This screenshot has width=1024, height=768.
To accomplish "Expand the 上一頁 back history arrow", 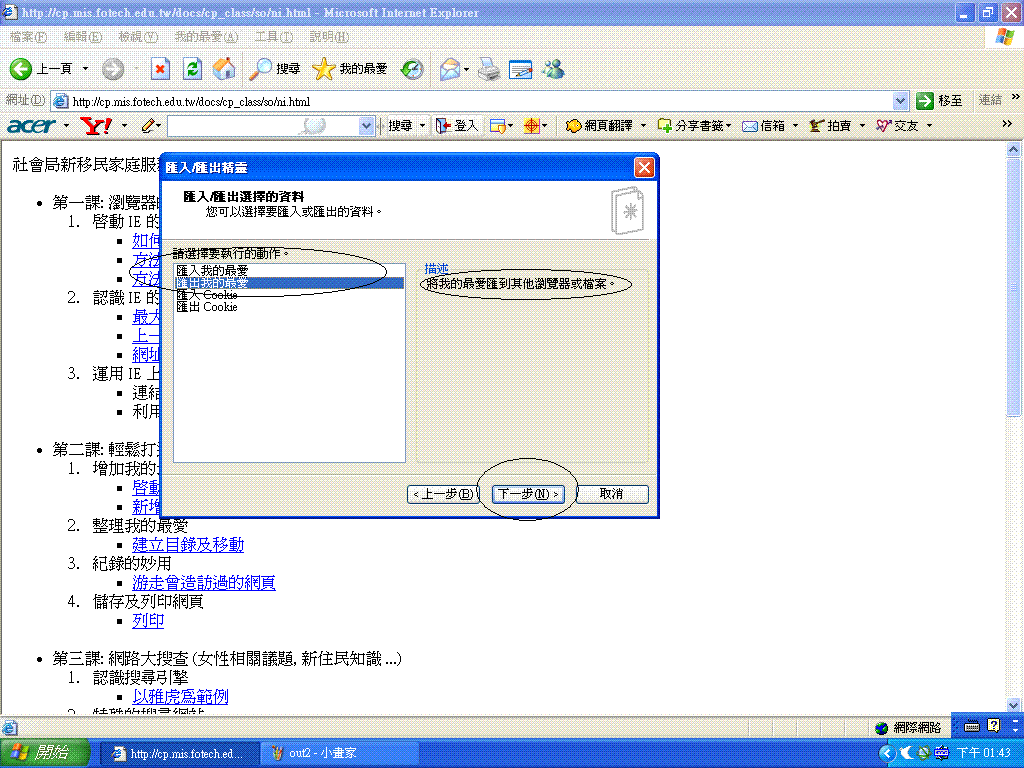I will [85, 69].
